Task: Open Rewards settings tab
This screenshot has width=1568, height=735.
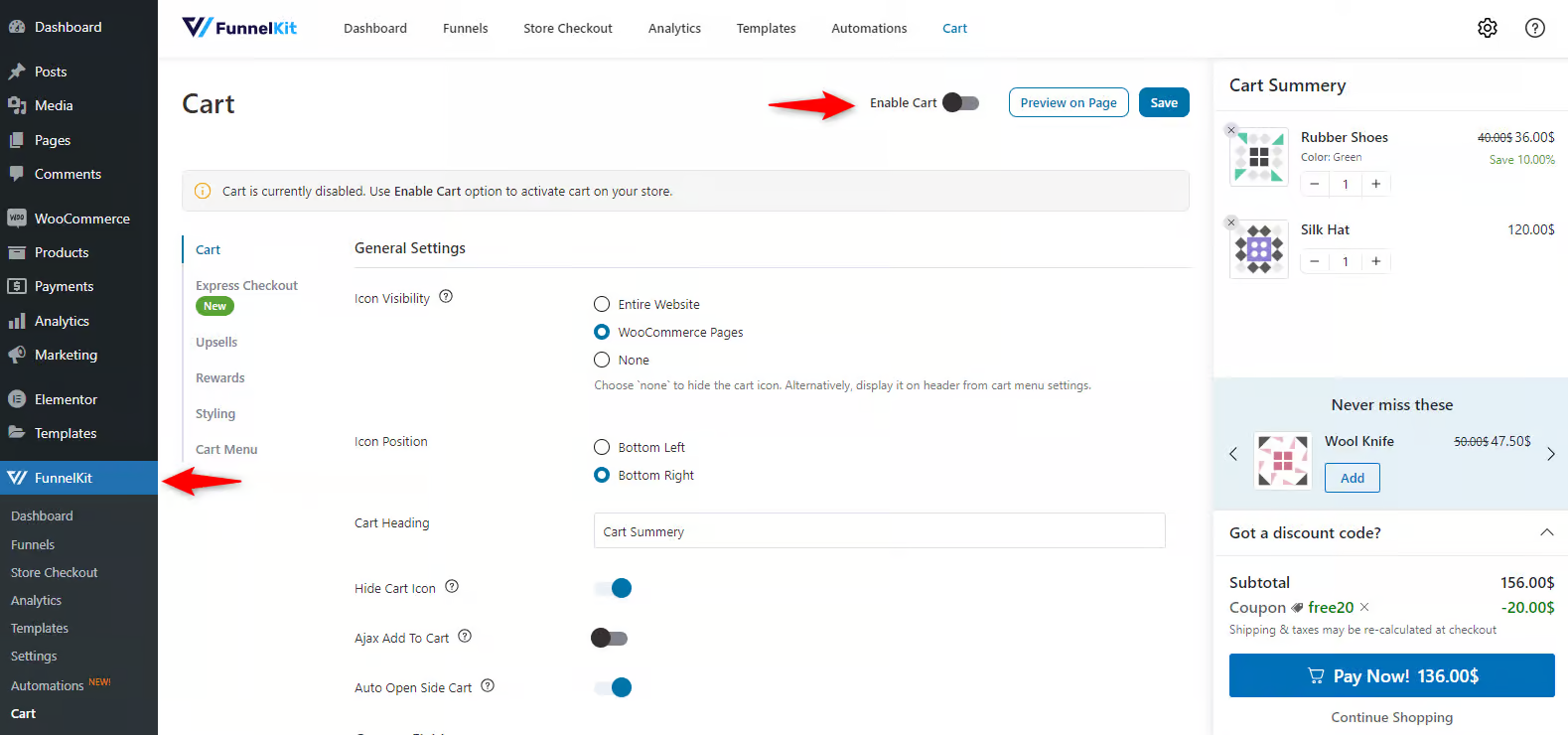Action: [220, 377]
